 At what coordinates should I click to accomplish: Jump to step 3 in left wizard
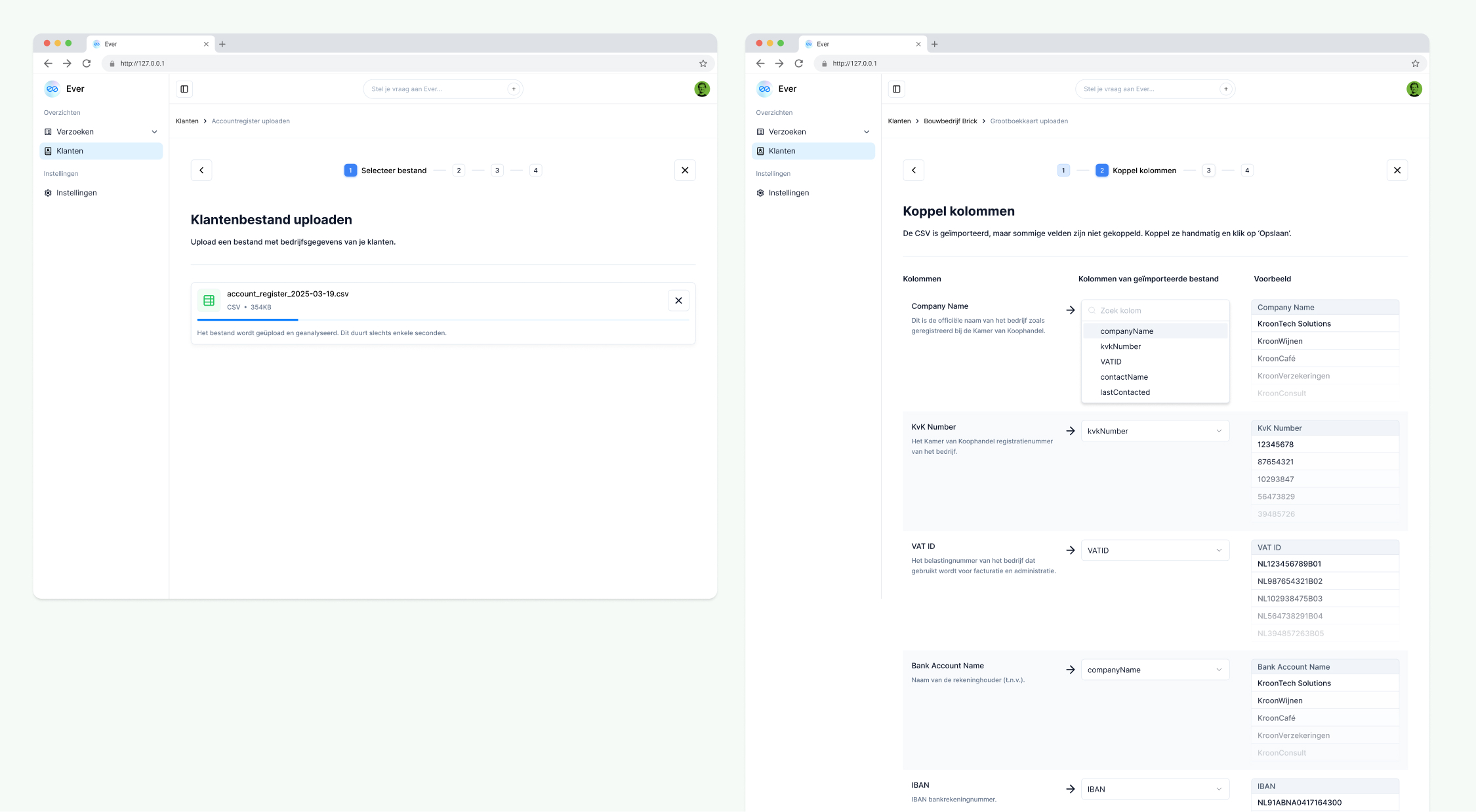tap(497, 171)
